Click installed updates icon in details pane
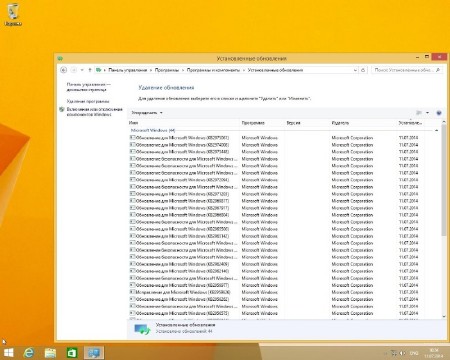This screenshot has width=450, height=360. tap(142, 329)
